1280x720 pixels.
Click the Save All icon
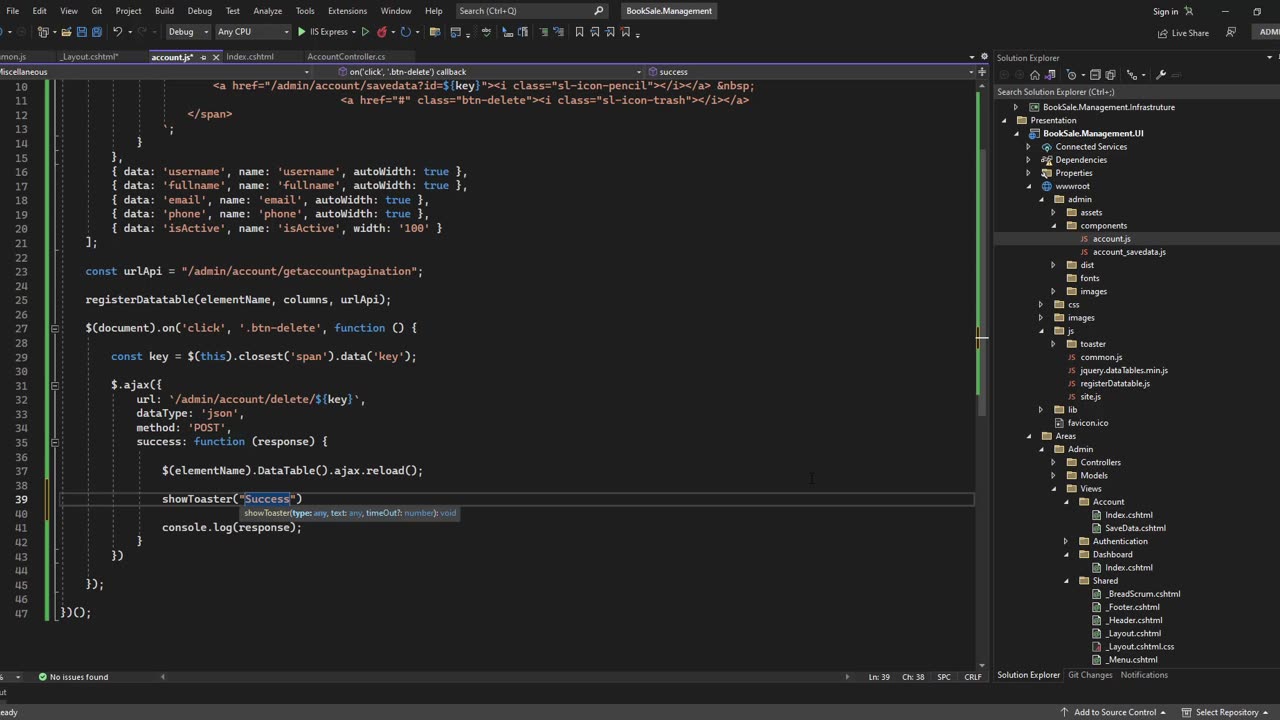pos(97,32)
